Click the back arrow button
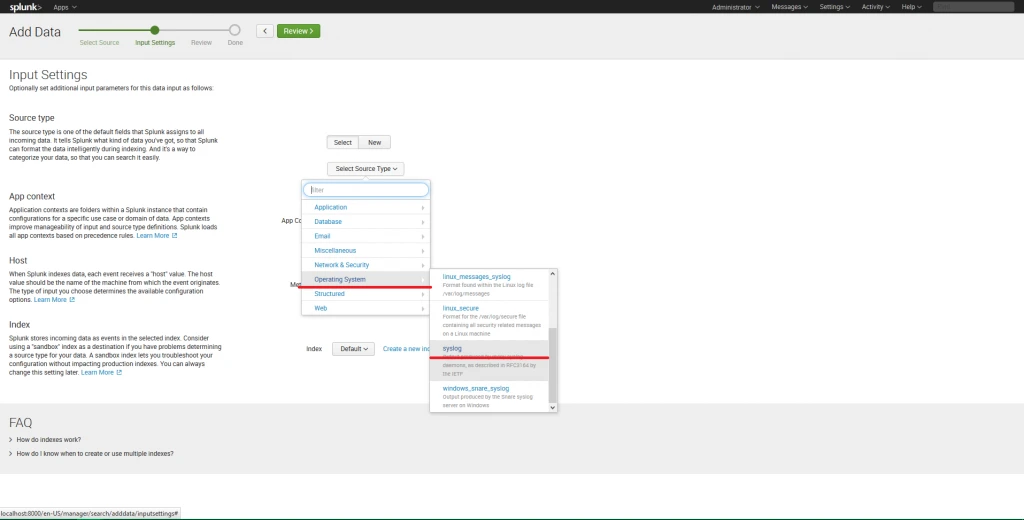Screen dimensions: 1024x520 coord(264,31)
